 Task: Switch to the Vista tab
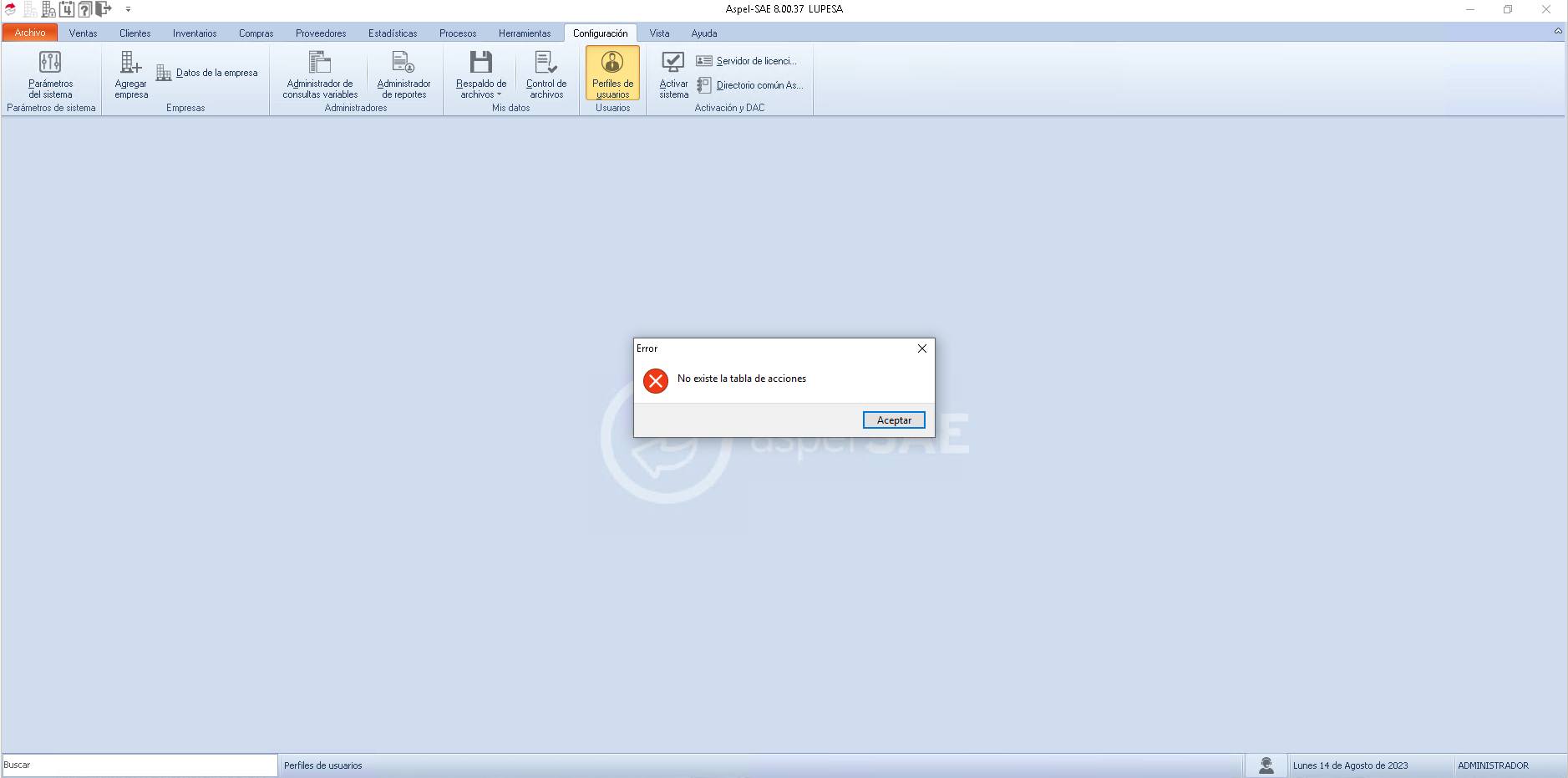659,33
